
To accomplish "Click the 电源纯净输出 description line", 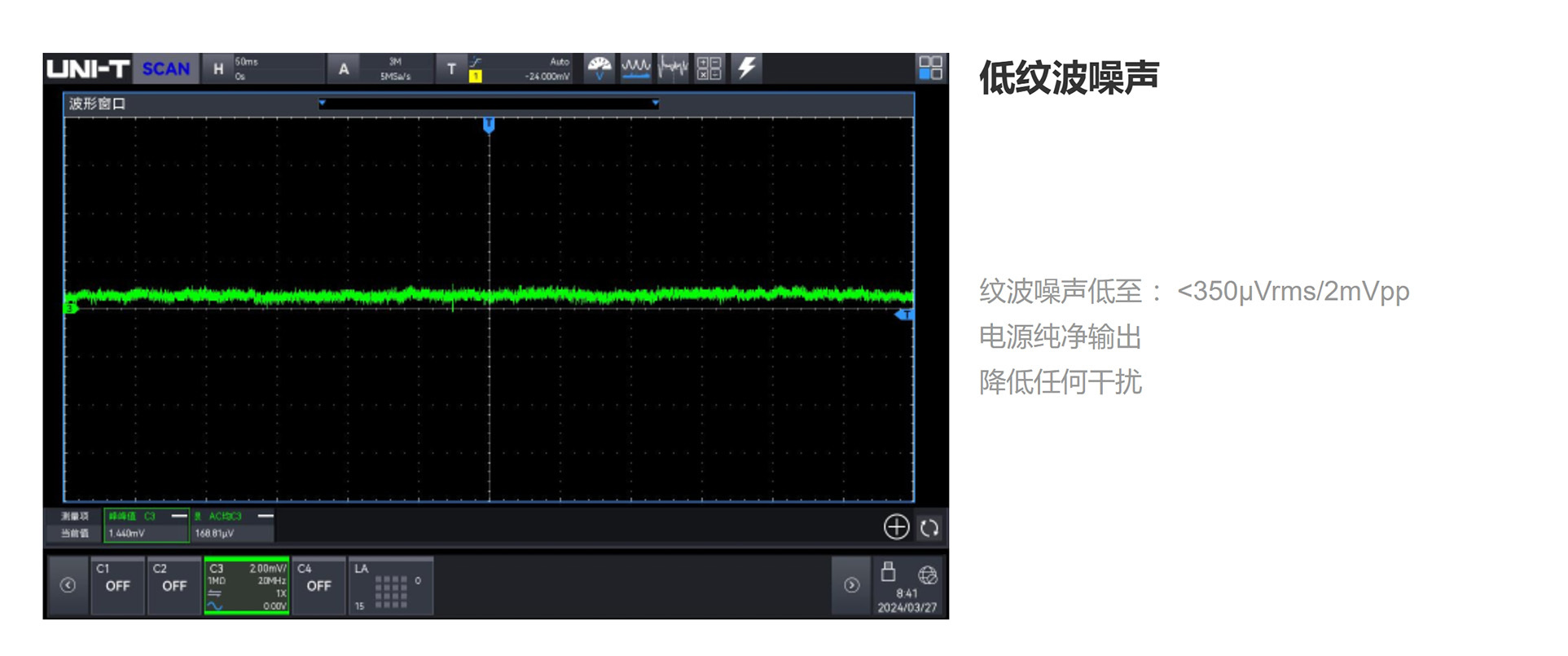I will point(1060,337).
